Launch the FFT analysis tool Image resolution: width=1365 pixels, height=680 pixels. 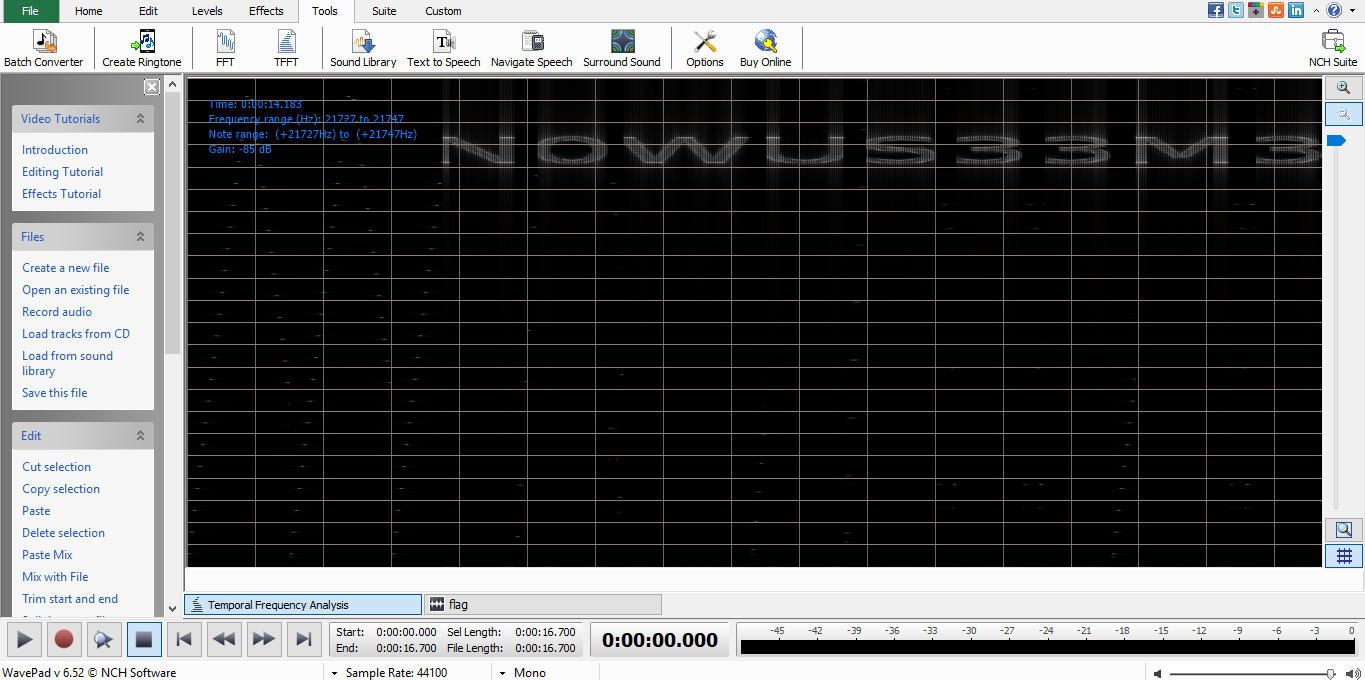225,48
